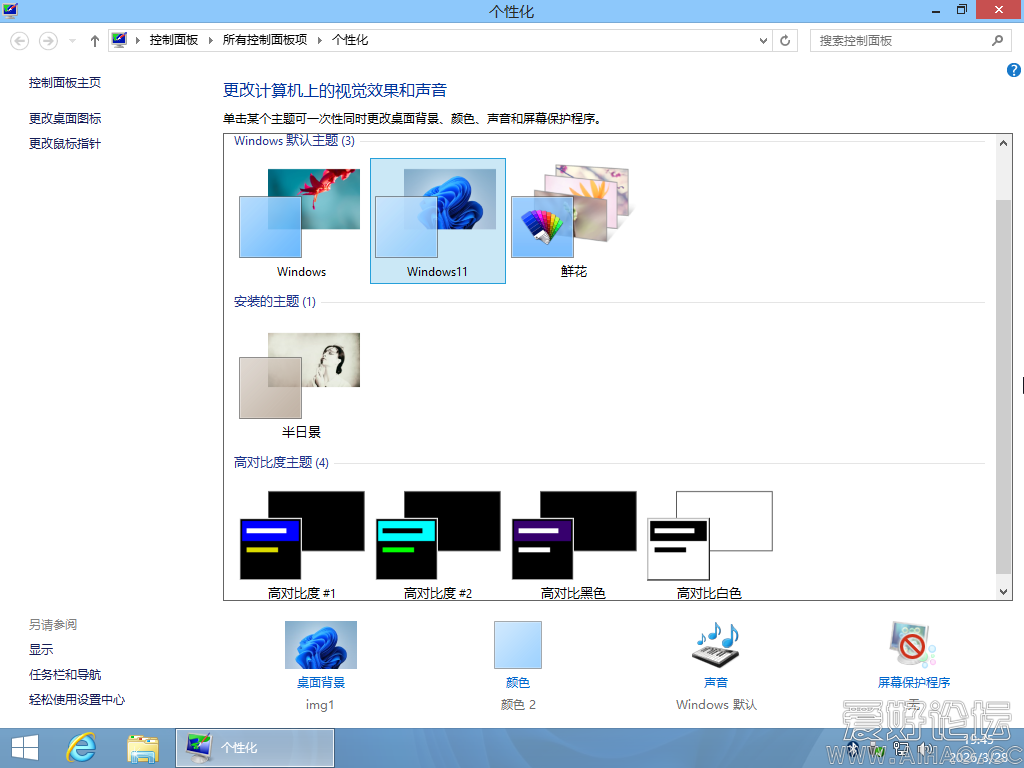Click the 屏幕保护程序 link text
Screen dimensions: 1024x768
point(914,682)
